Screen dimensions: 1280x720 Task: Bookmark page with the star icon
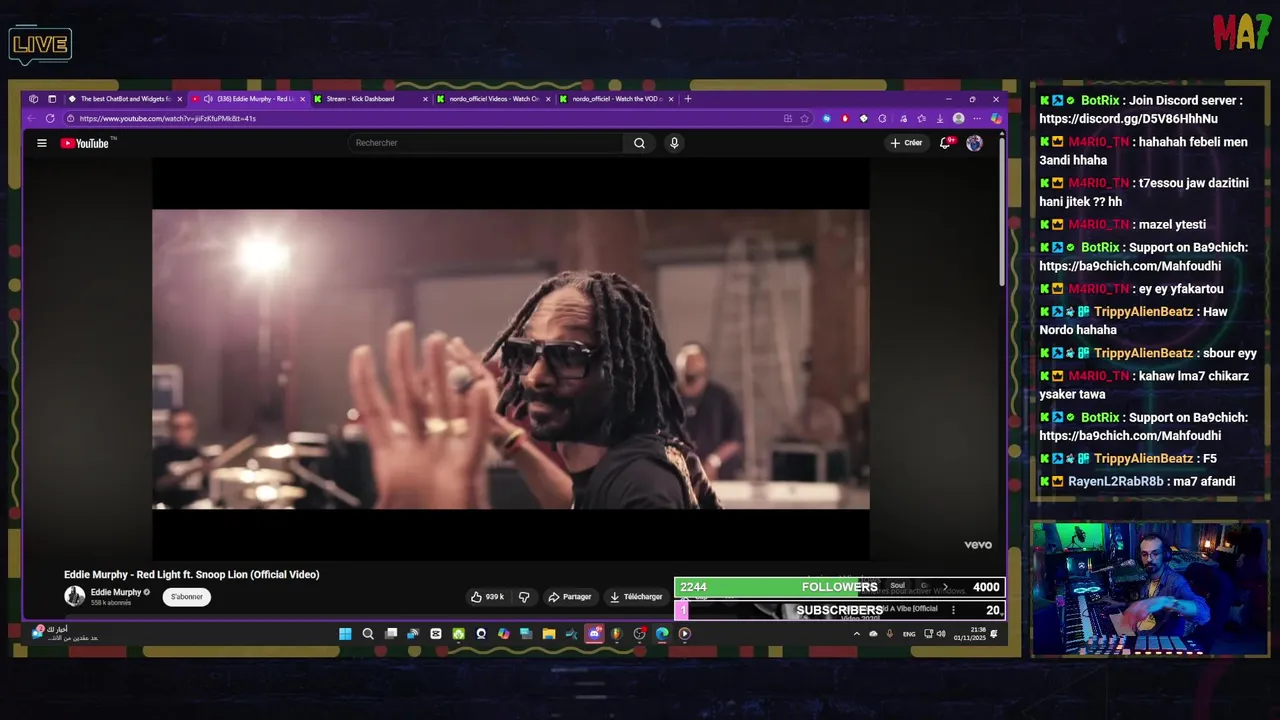(x=804, y=118)
